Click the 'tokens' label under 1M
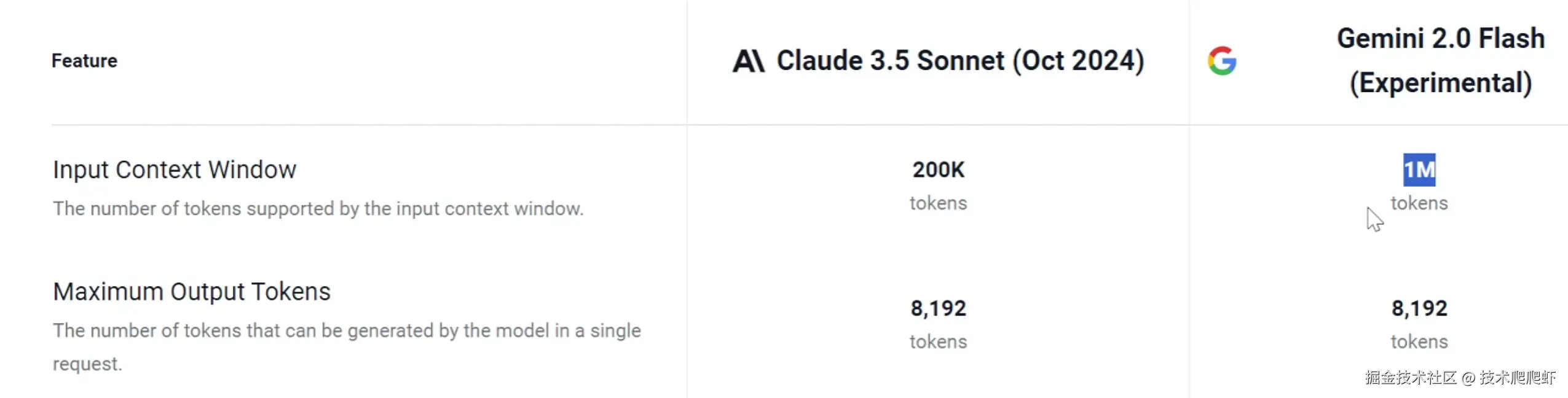This screenshot has height=398, width=1568. pyautogui.click(x=1419, y=203)
